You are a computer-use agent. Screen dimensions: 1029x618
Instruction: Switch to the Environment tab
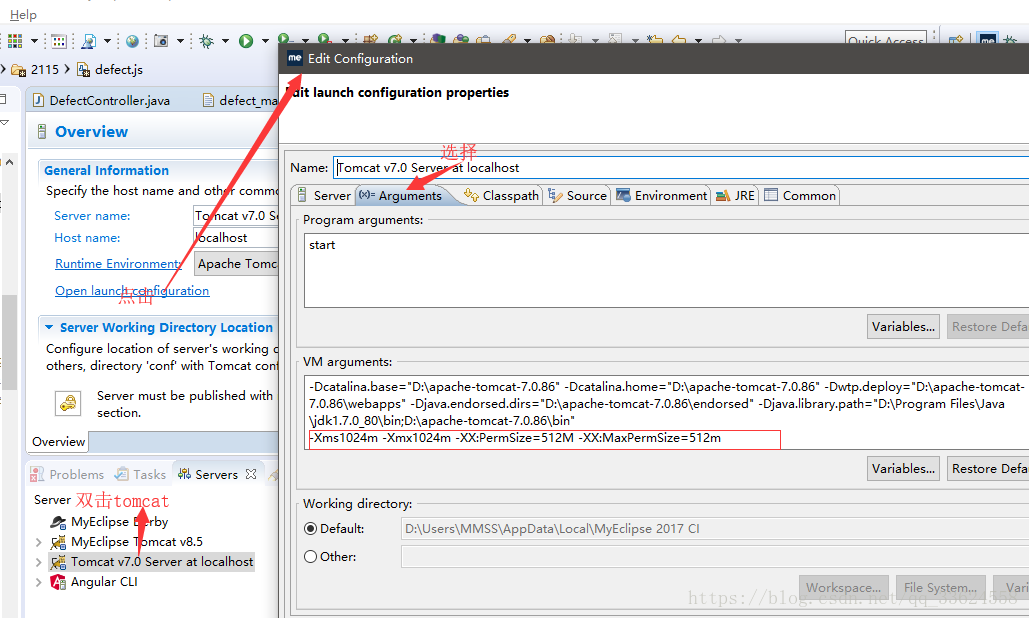coord(662,196)
